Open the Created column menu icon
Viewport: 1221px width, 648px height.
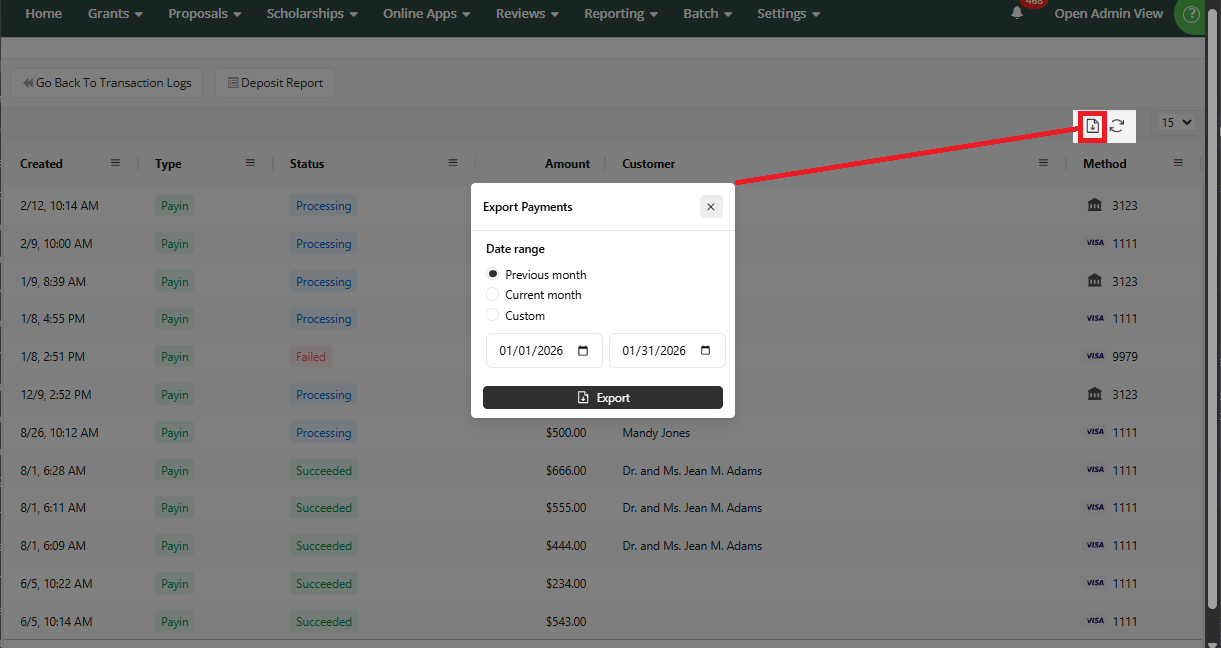click(115, 163)
